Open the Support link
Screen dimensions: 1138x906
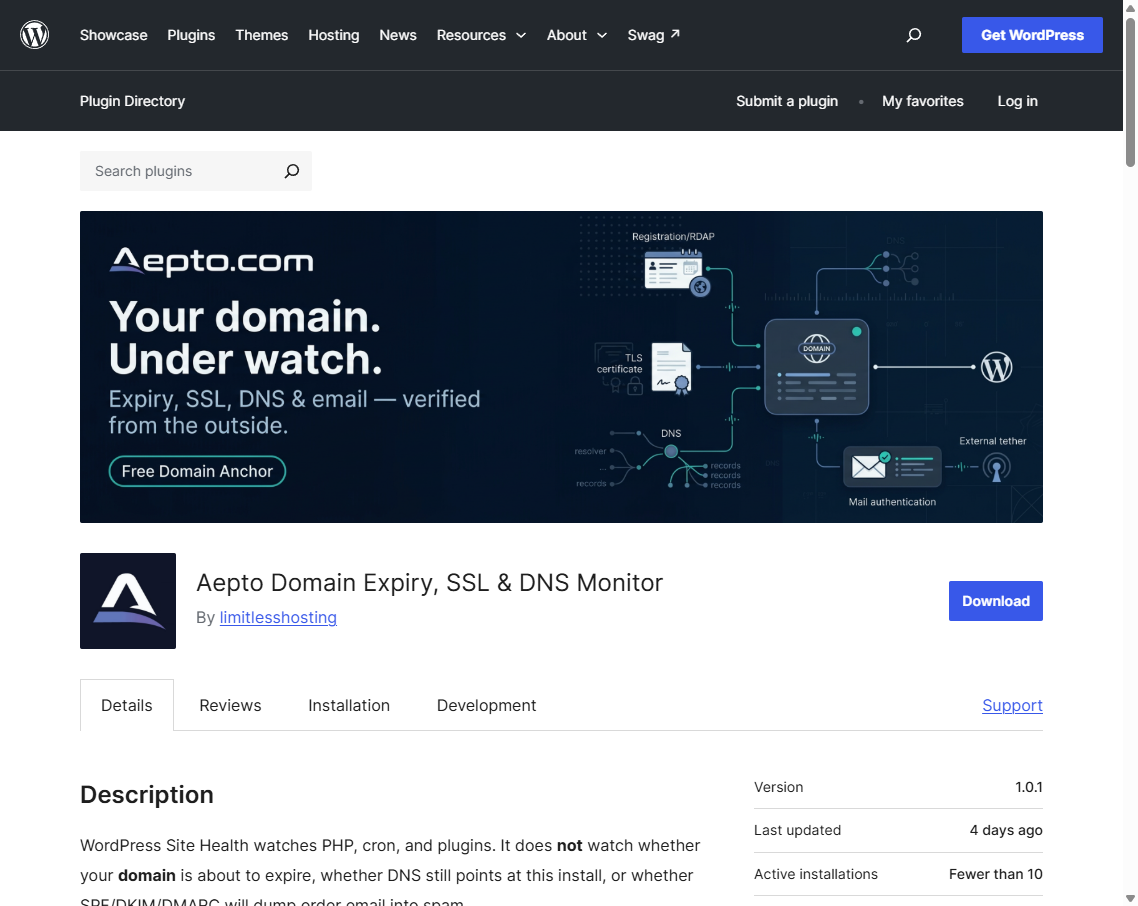(1012, 705)
